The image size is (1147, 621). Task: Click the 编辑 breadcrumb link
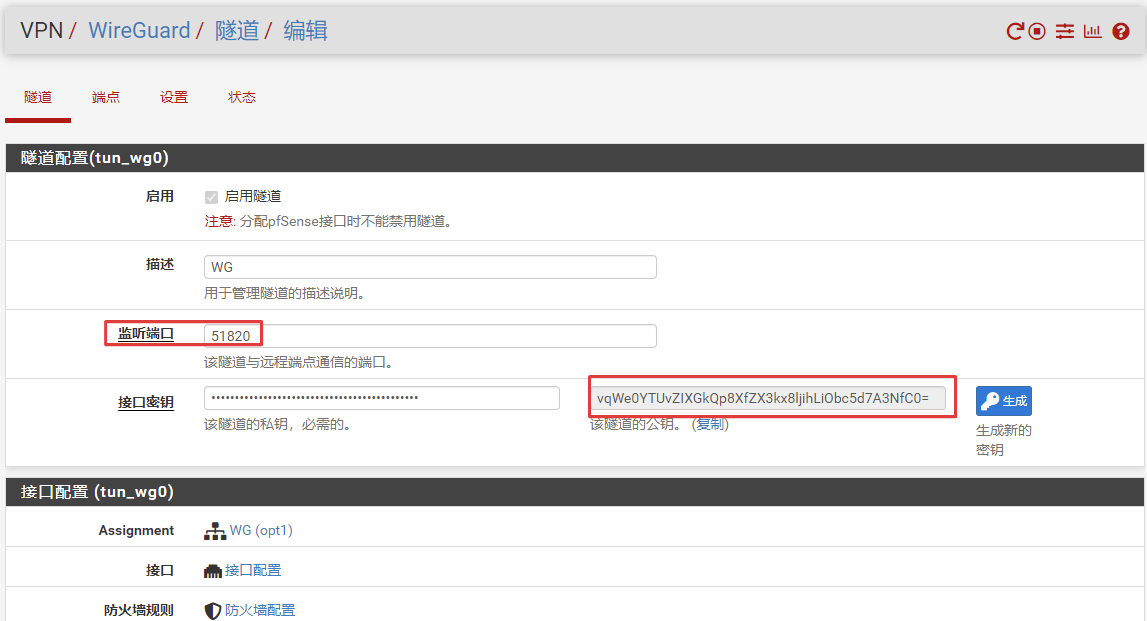click(x=306, y=31)
